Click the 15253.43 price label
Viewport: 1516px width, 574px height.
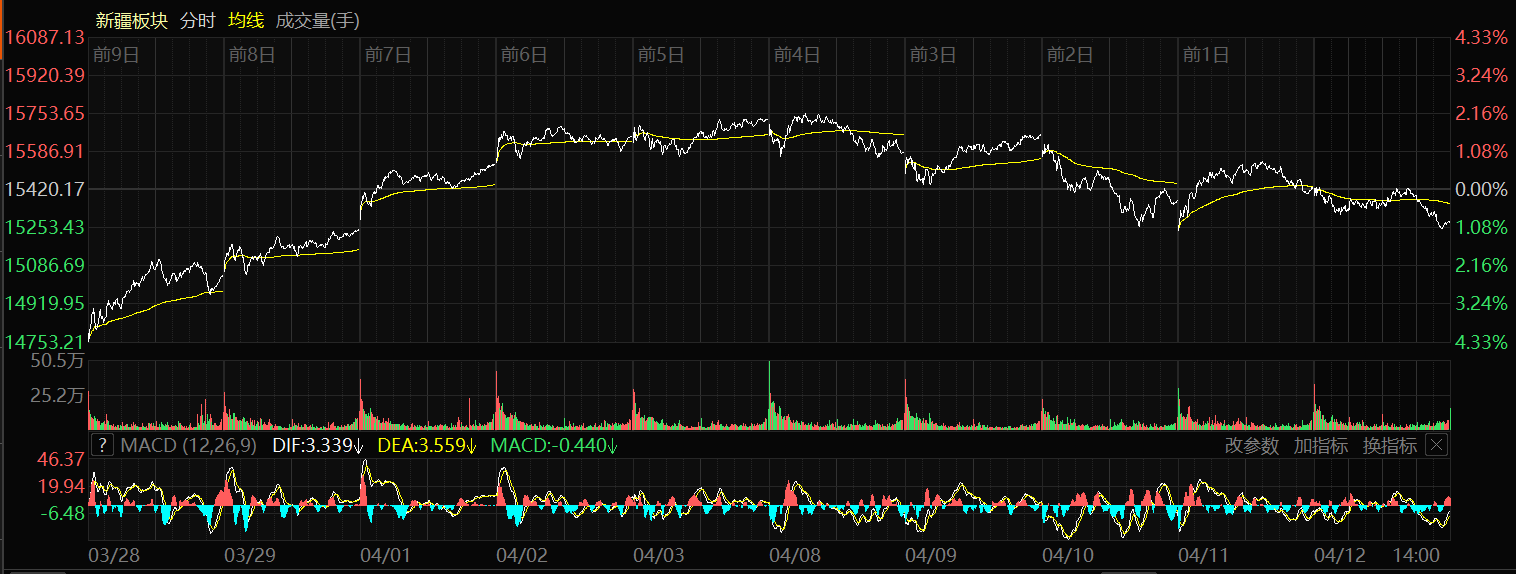coord(43,227)
